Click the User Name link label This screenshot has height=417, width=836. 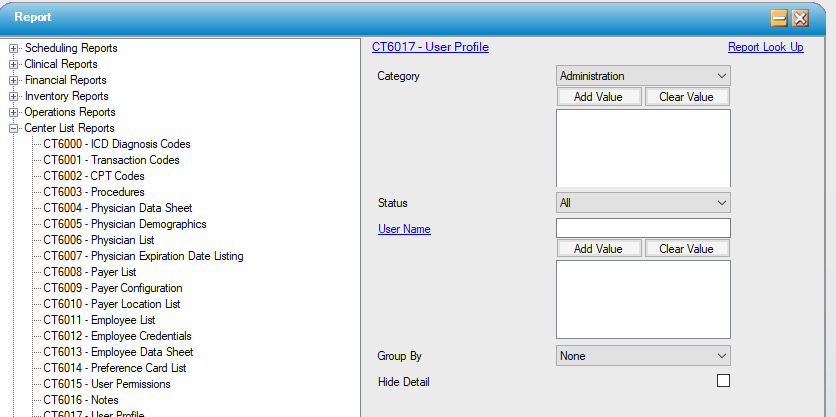coord(404,229)
